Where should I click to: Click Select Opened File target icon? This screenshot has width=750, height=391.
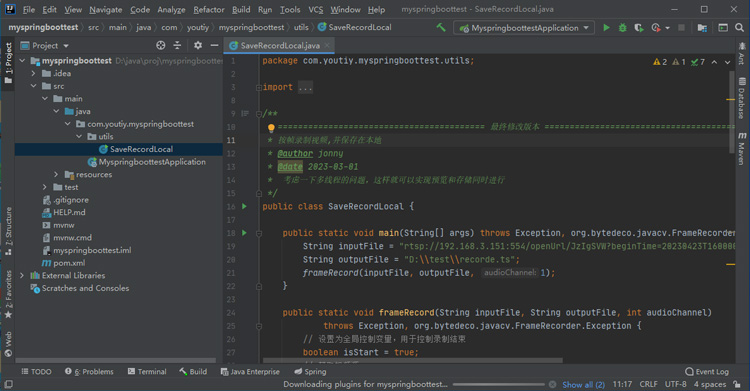(161, 45)
